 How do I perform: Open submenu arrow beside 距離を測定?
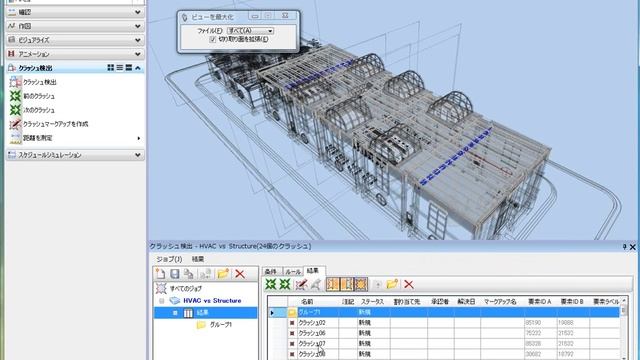[139, 138]
